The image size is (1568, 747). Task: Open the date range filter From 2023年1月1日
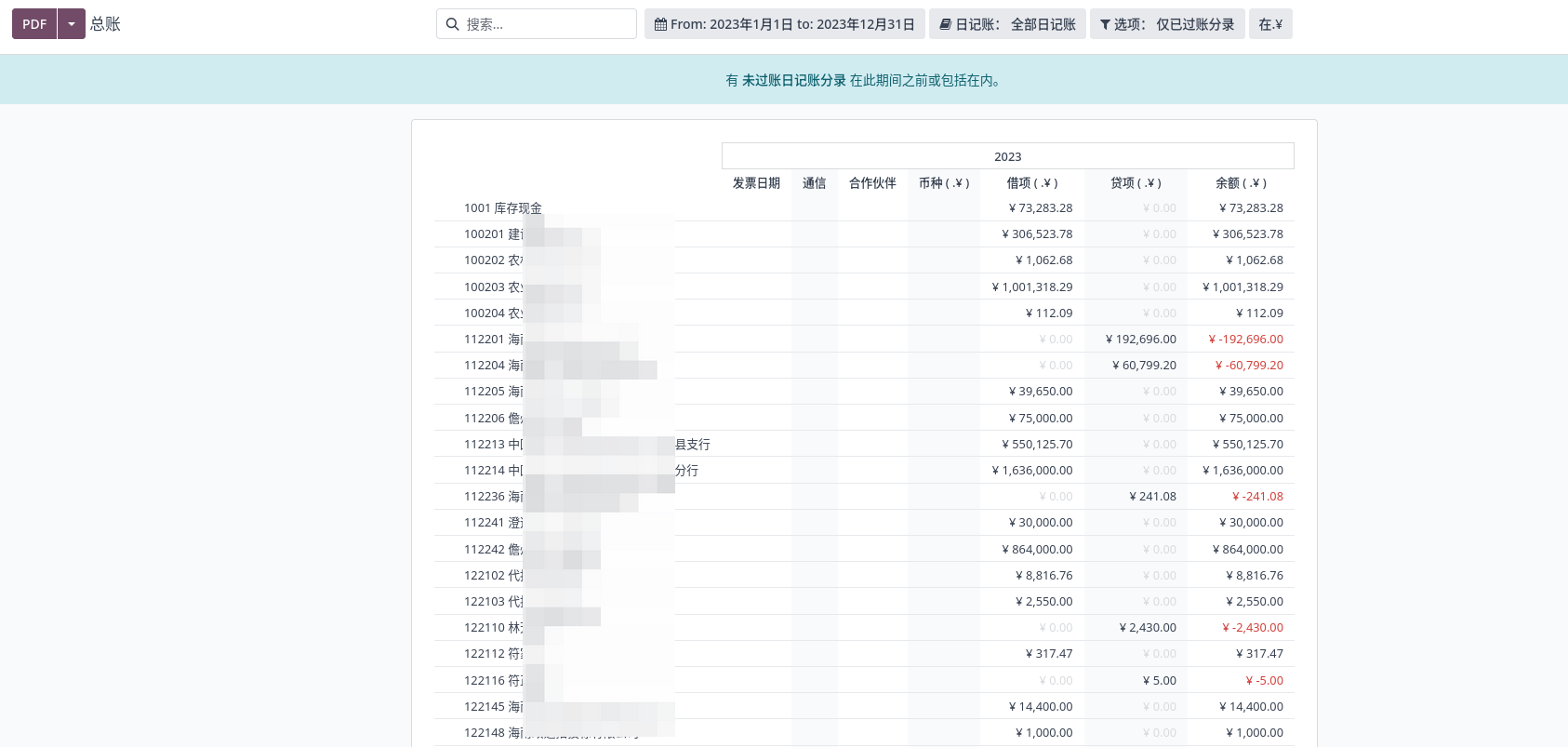point(784,24)
